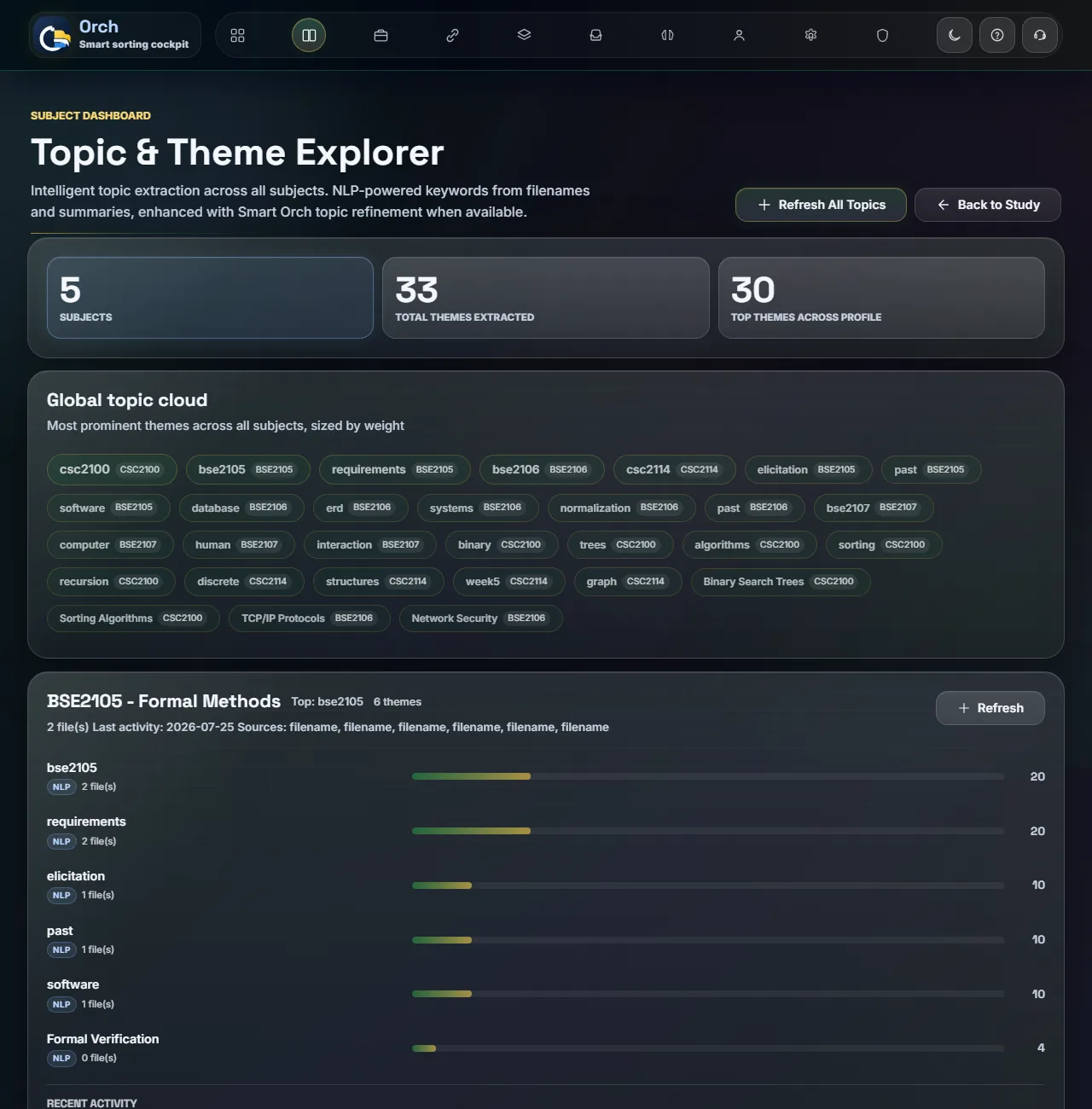Image resolution: width=1092 pixels, height=1109 pixels.
Task: Click the graph CSC2114 chip
Action: [x=628, y=582]
